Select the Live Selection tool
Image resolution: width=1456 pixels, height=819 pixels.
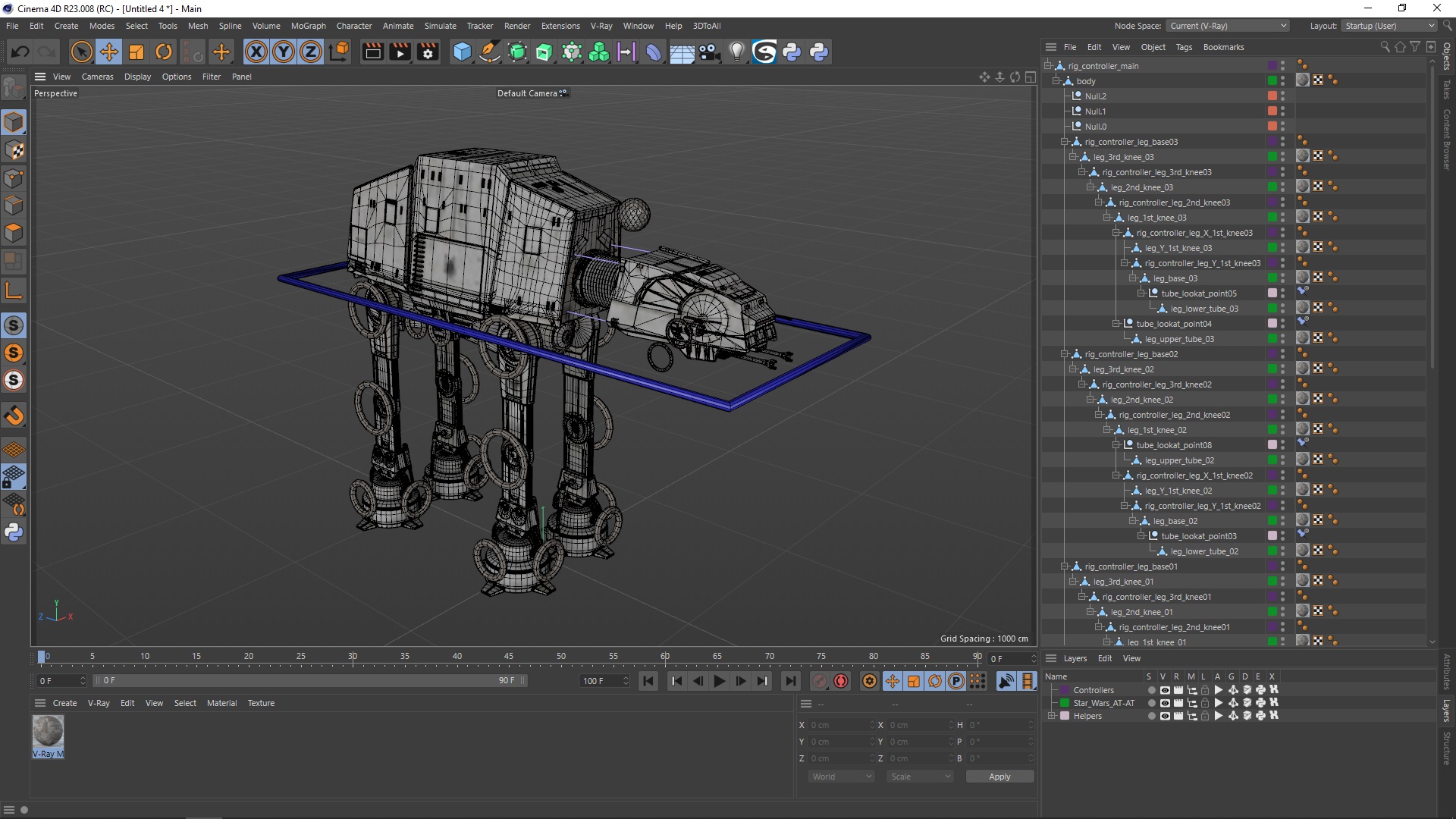point(81,52)
